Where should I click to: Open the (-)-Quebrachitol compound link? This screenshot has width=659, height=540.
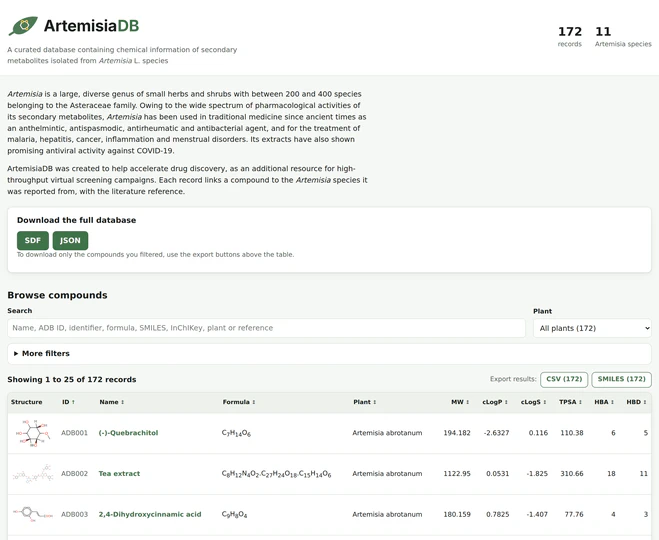(x=128, y=433)
